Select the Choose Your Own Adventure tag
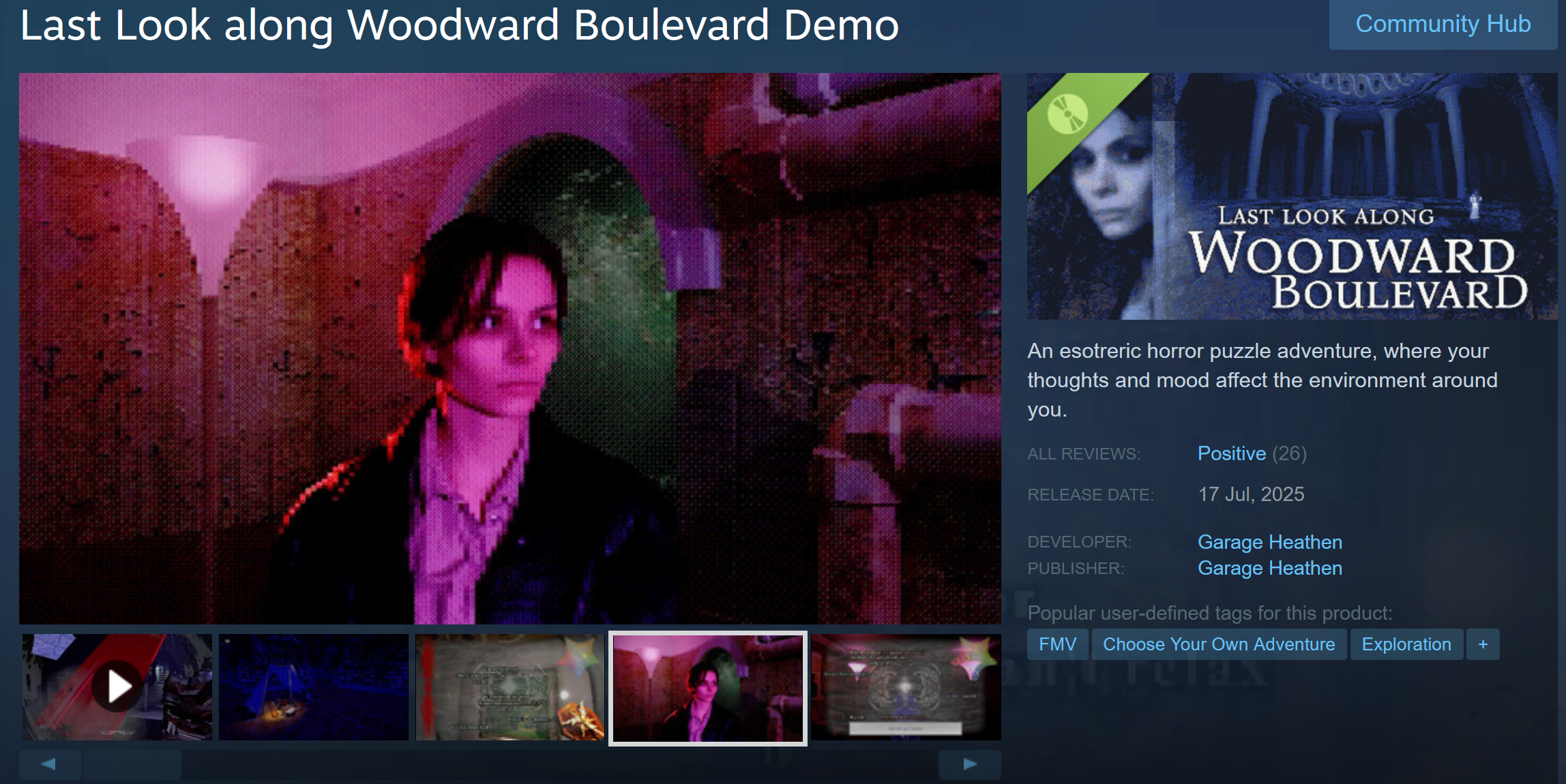 tap(1219, 644)
